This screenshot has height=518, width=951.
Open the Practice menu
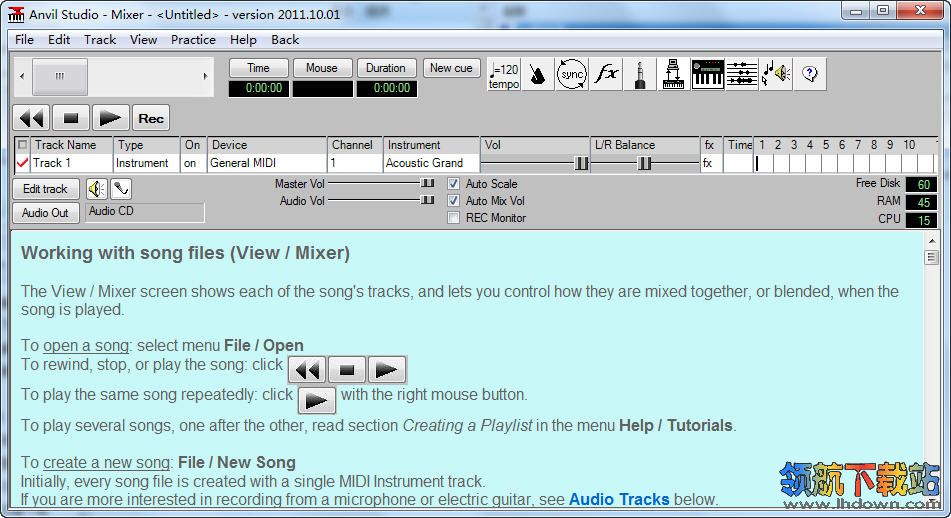click(x=193, y=39)
